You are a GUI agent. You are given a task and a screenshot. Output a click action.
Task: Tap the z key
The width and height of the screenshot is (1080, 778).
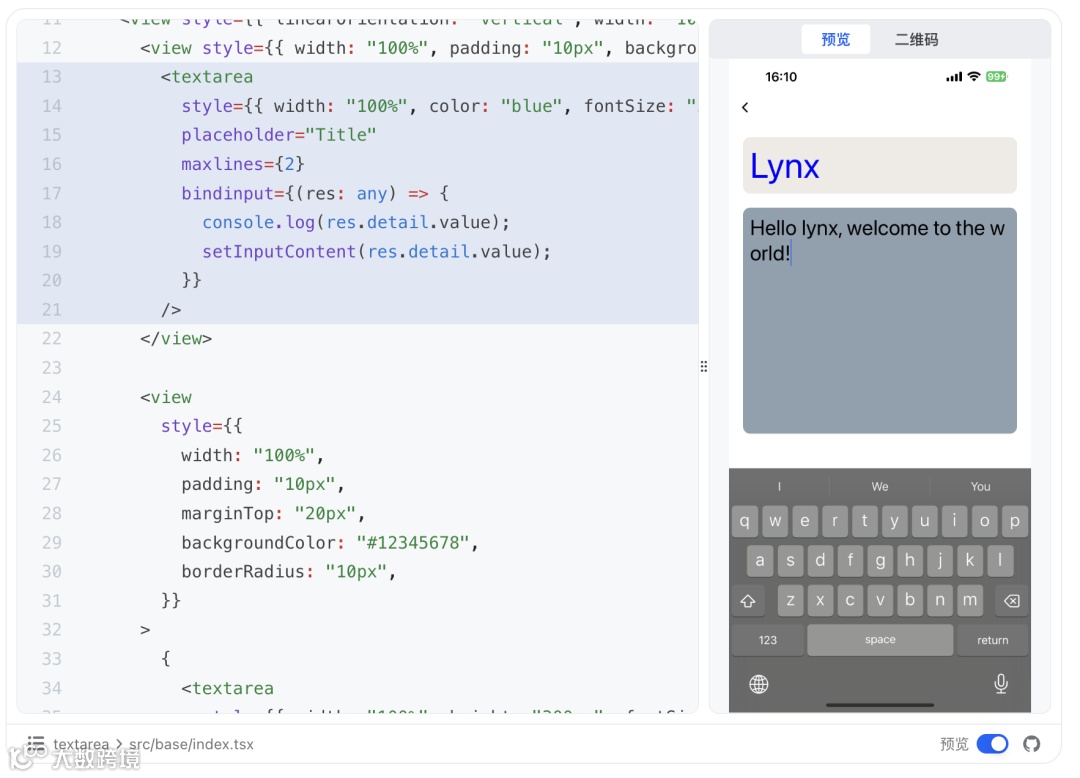790,600
